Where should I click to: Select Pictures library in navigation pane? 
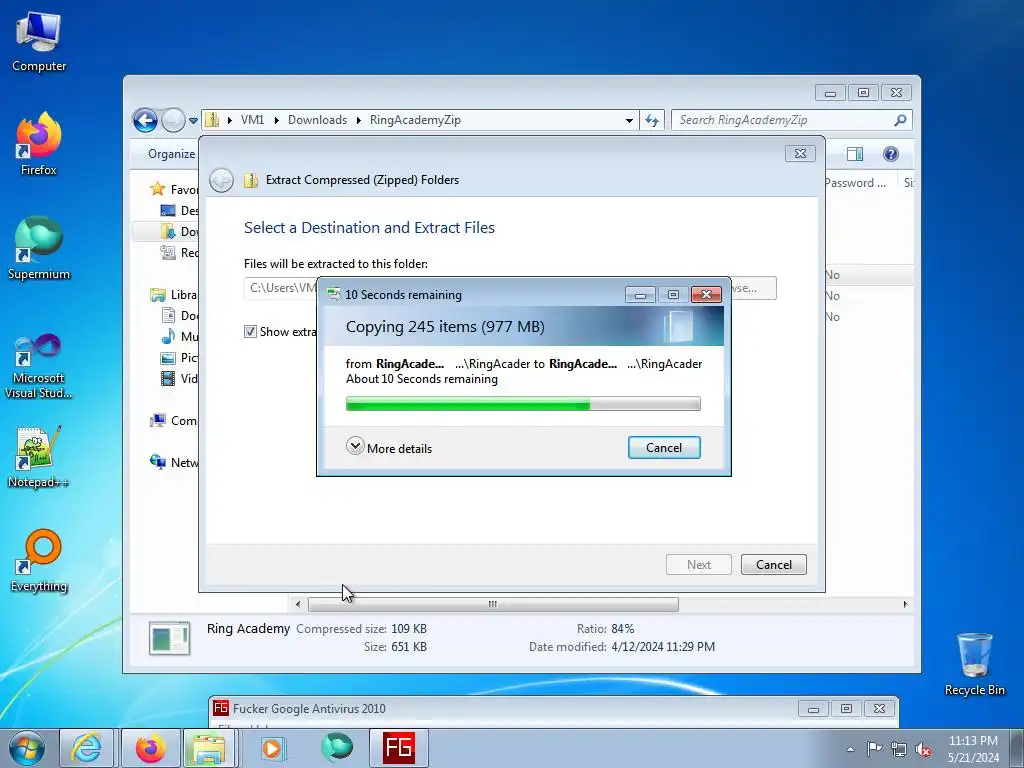click(x=179, y=357)
